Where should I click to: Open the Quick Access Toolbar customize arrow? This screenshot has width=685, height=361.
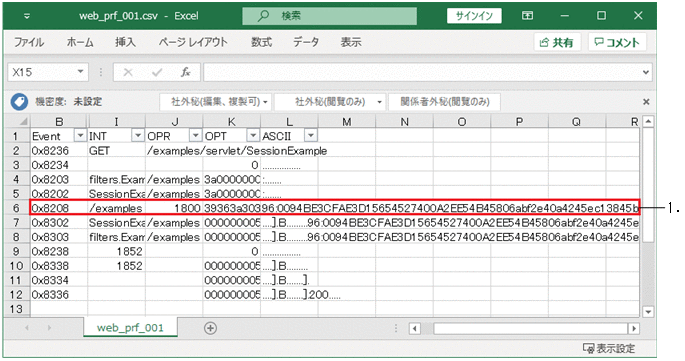[x=27, y=16]
